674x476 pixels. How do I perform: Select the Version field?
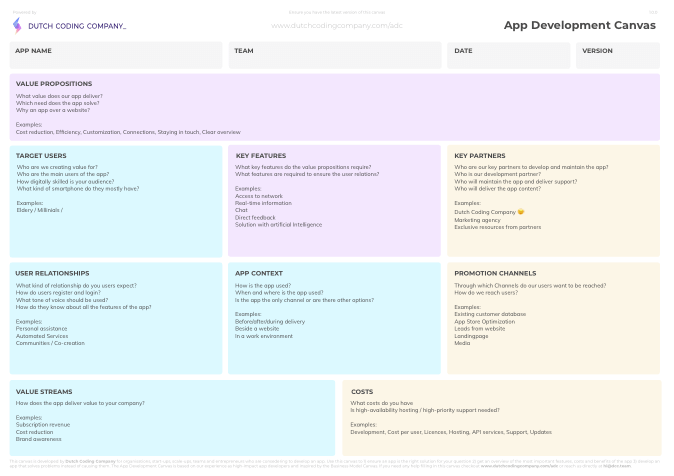(x=617, y=55)
